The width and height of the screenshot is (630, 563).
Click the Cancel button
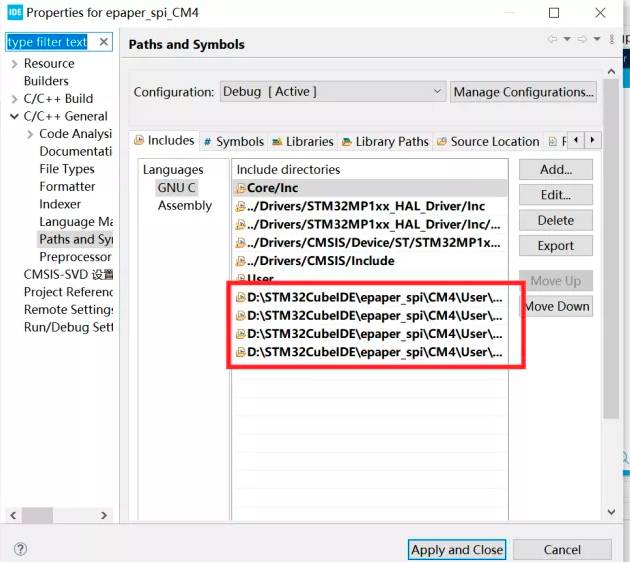(x=562, y=549)
